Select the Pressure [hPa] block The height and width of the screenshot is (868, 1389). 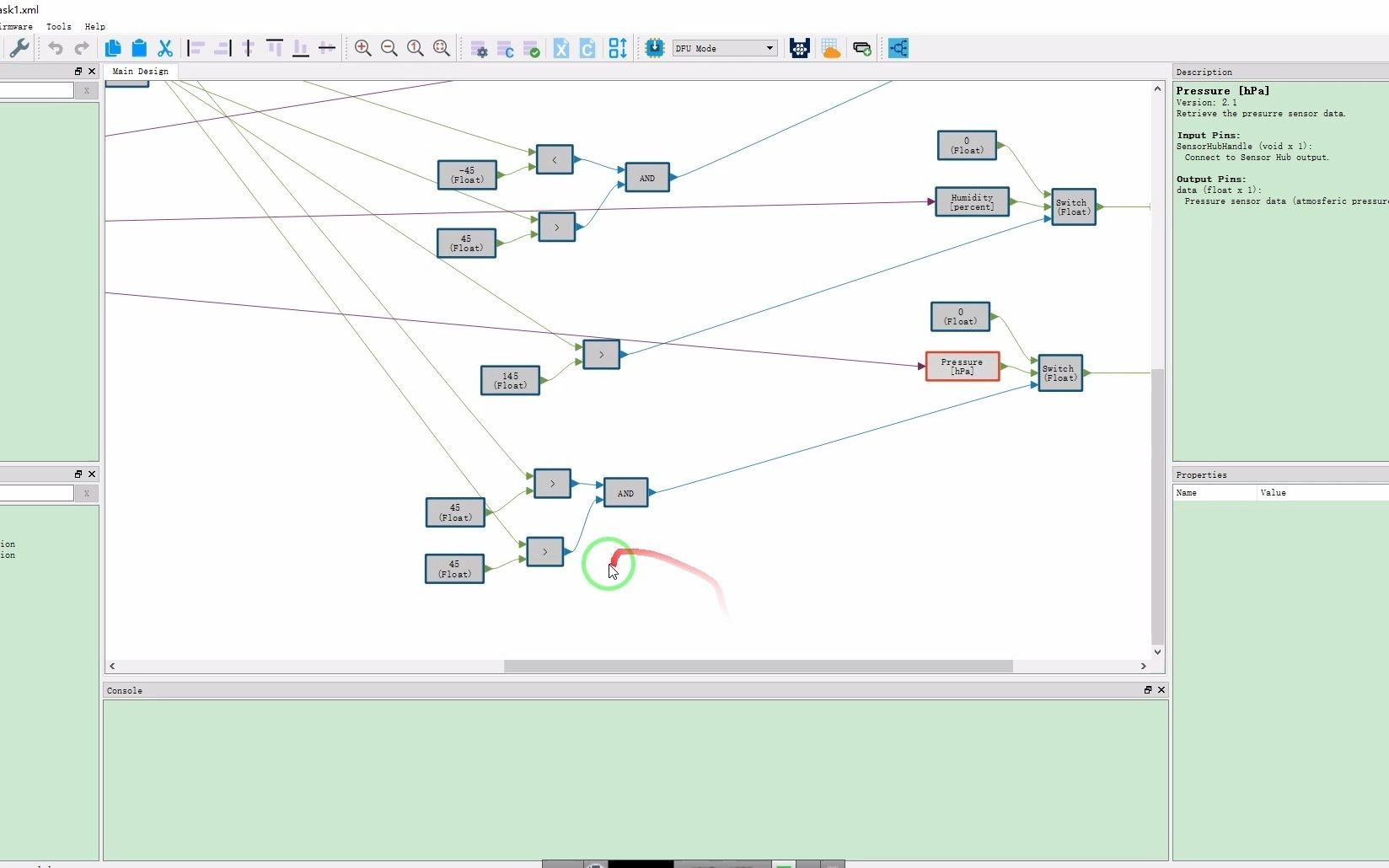963,367
